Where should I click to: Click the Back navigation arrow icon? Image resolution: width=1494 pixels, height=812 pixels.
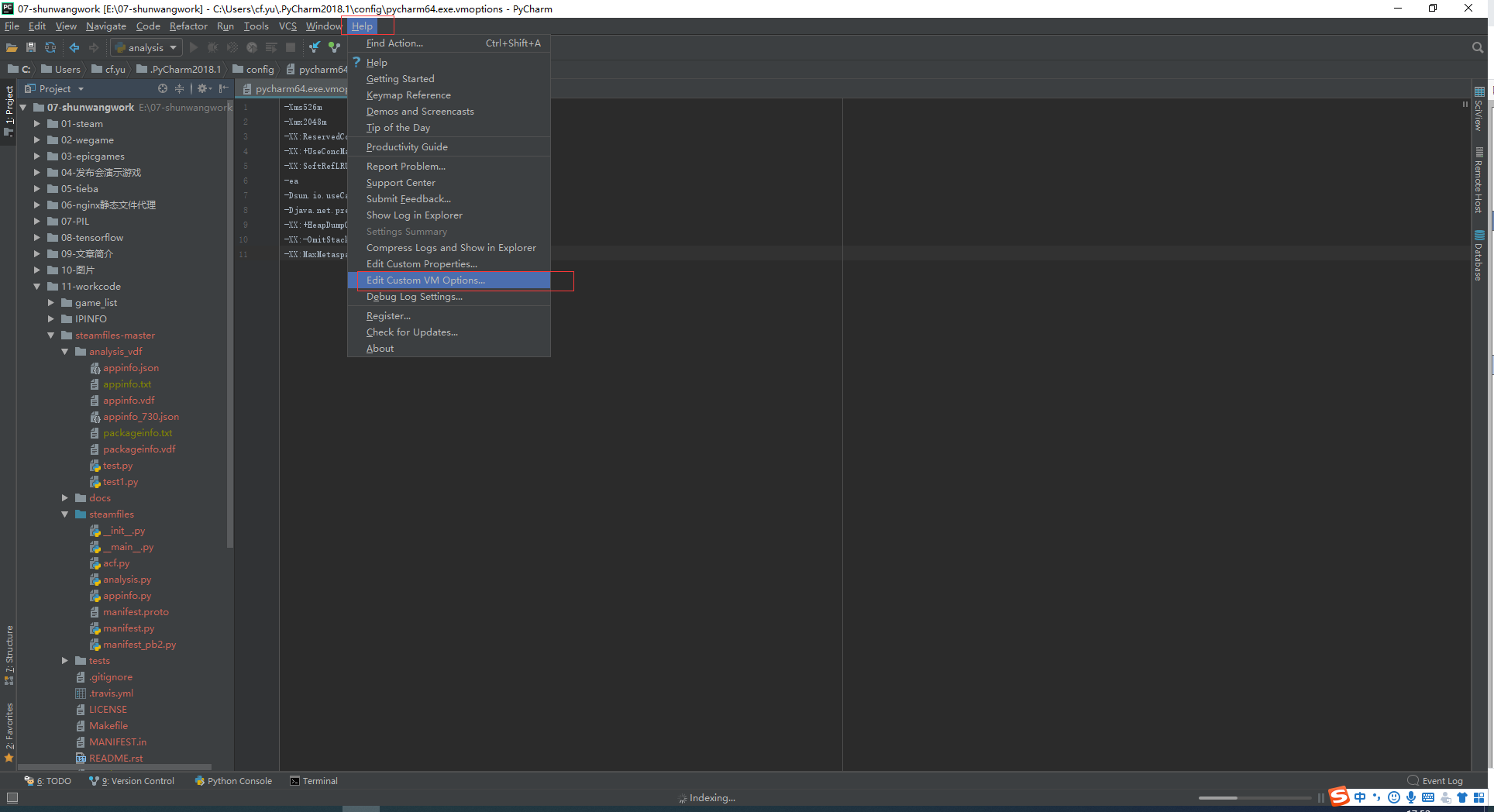tap(74, 48)
